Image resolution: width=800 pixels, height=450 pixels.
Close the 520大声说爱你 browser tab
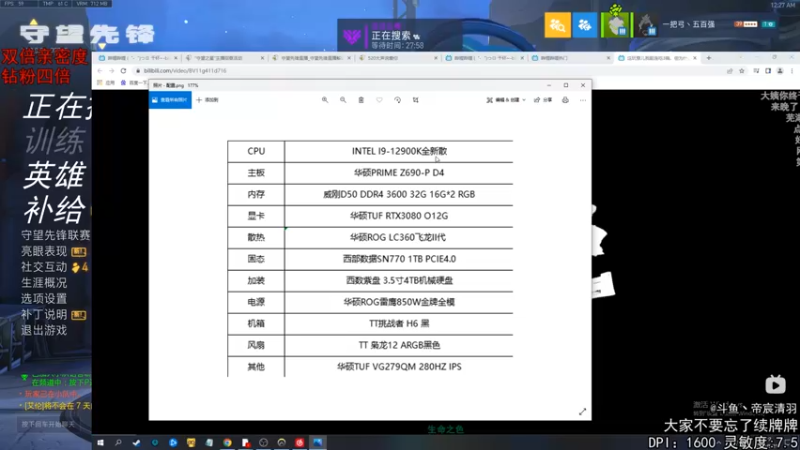pyautogui.click(x=436, y=58)
